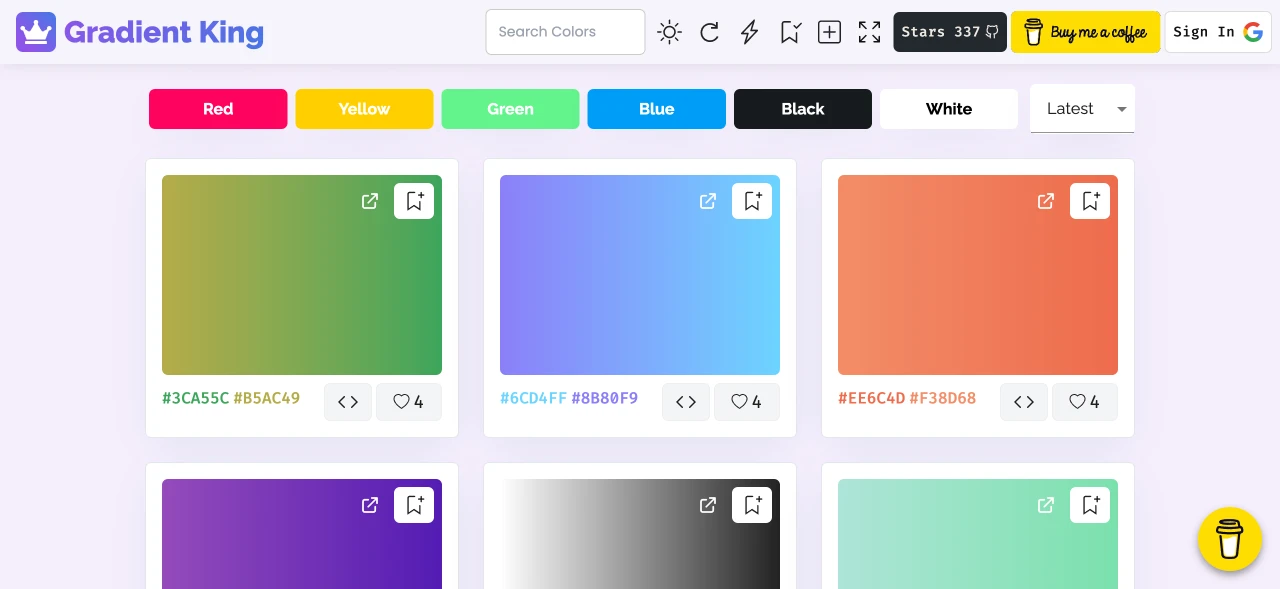Click the #6CD4FF color code
Viewport: 1280px width, 589px height.
coord(534,398)
